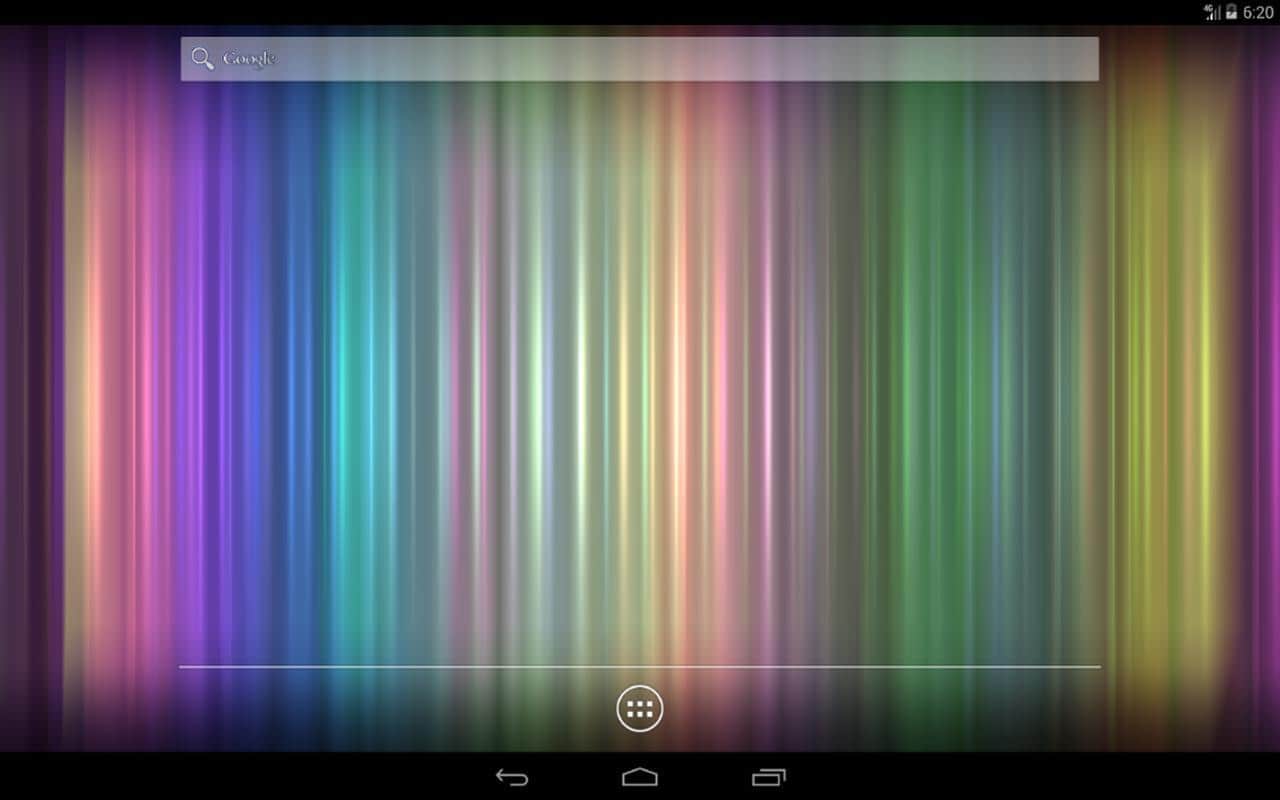The width and height of the screenshot is (1280, 800).
Task: Tap the pink wallpaper stripe near left edge
Action: pyautogui.click(x=145, y=400)
